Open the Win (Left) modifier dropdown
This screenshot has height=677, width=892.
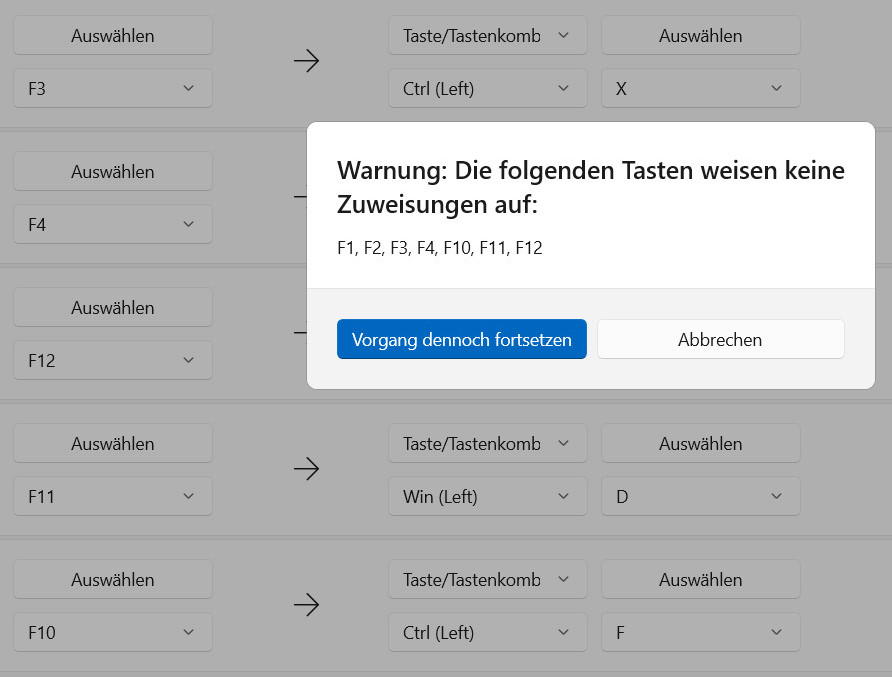click(487, 496)
